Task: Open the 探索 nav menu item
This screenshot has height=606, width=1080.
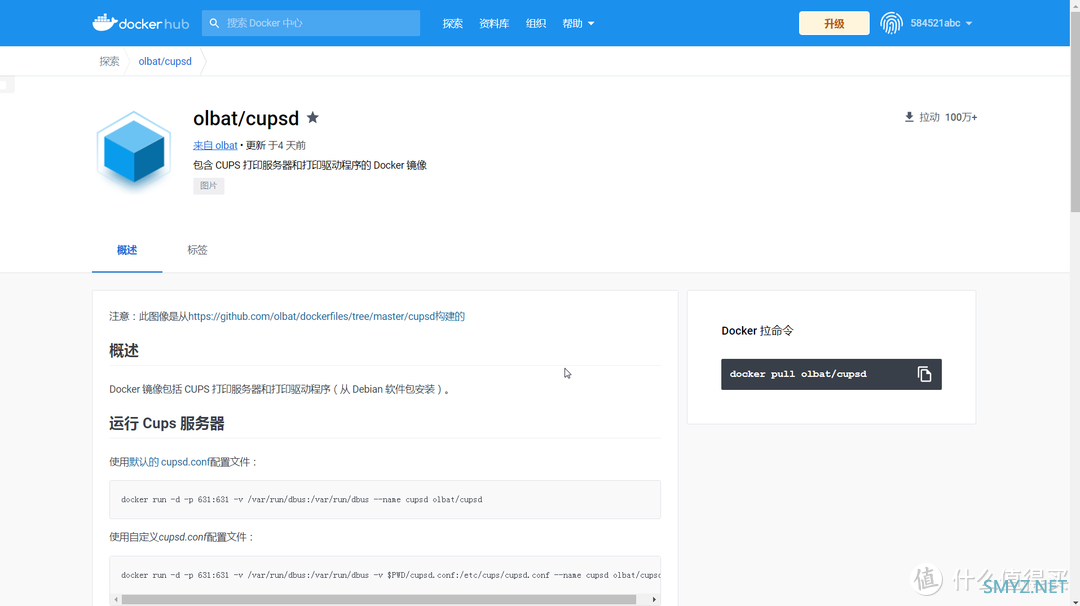Action: [x=453, y=23]
